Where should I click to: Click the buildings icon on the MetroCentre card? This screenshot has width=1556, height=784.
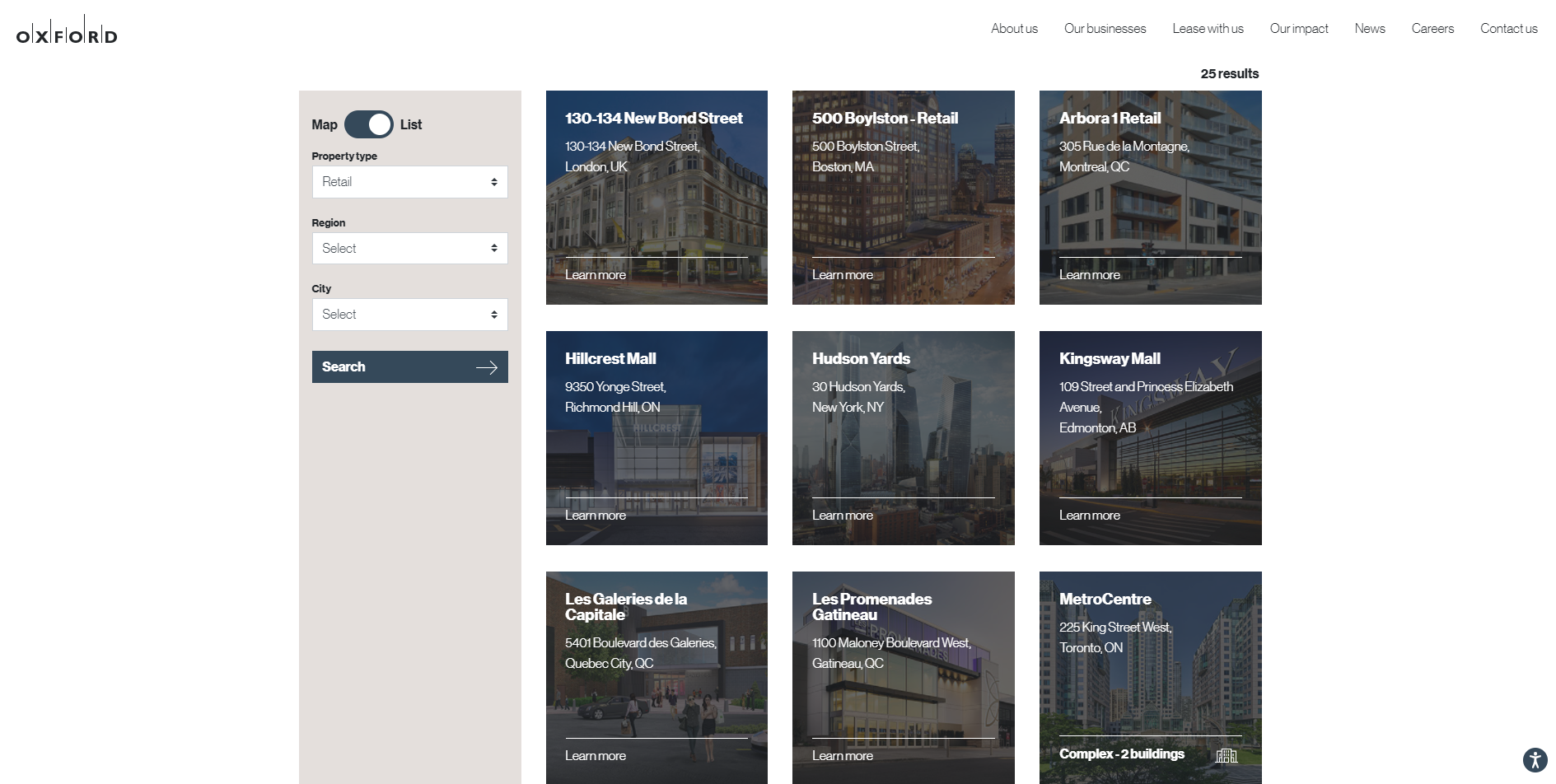point(1227,755)
